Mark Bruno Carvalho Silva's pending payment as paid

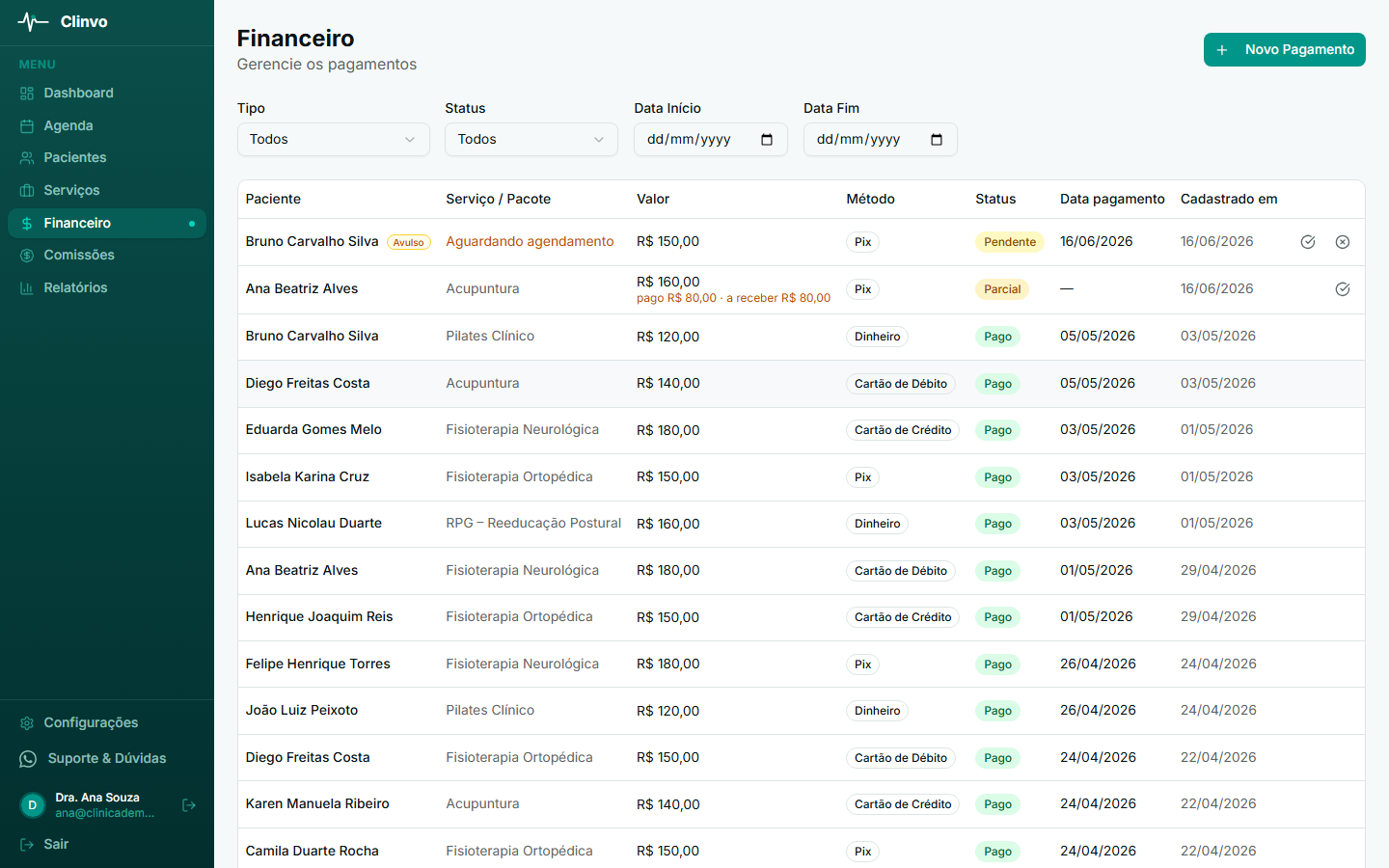click(x=1308, y=242)
